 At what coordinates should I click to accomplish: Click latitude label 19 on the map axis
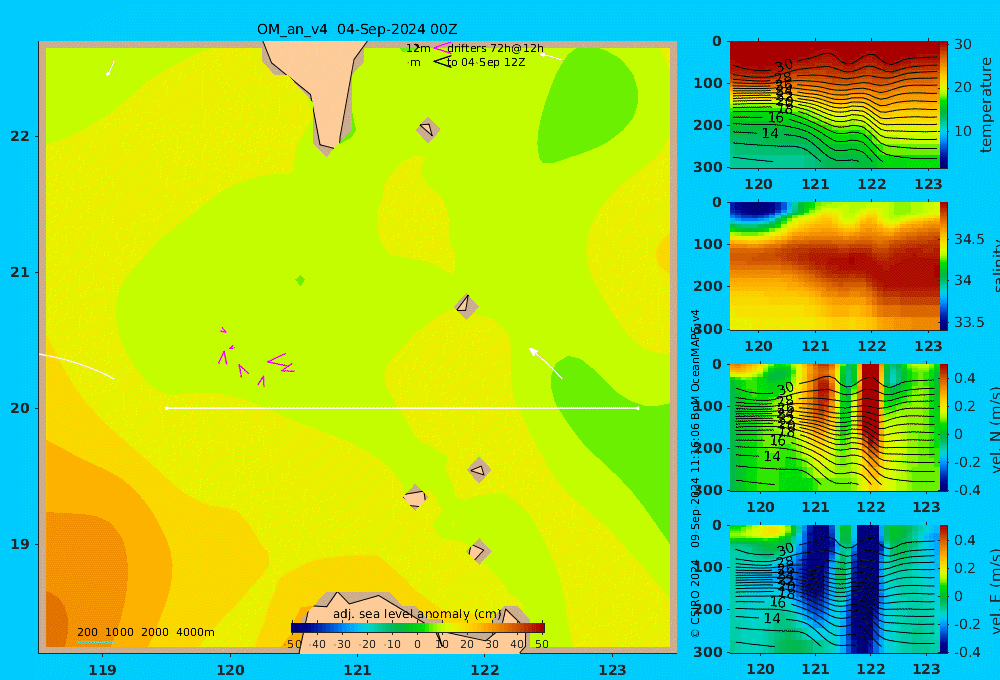pos(20,544)
